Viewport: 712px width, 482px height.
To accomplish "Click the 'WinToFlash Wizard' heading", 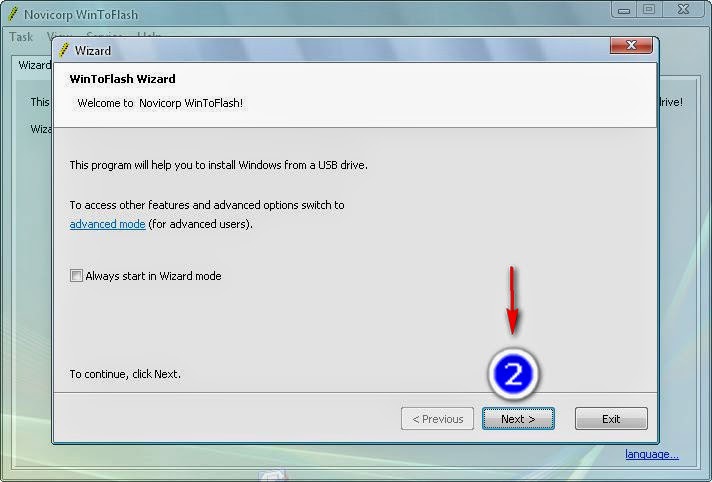I will pos(123,79).
